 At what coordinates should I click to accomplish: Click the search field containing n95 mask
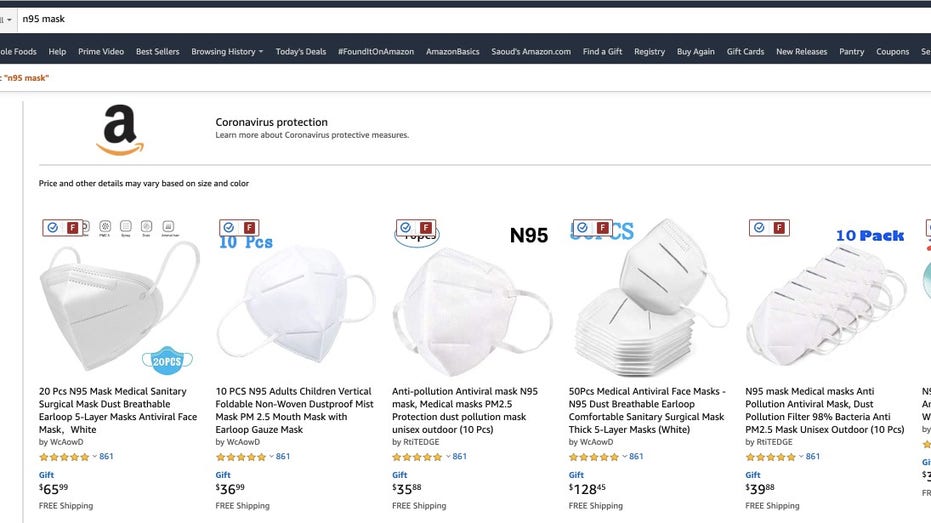[469, 19]
